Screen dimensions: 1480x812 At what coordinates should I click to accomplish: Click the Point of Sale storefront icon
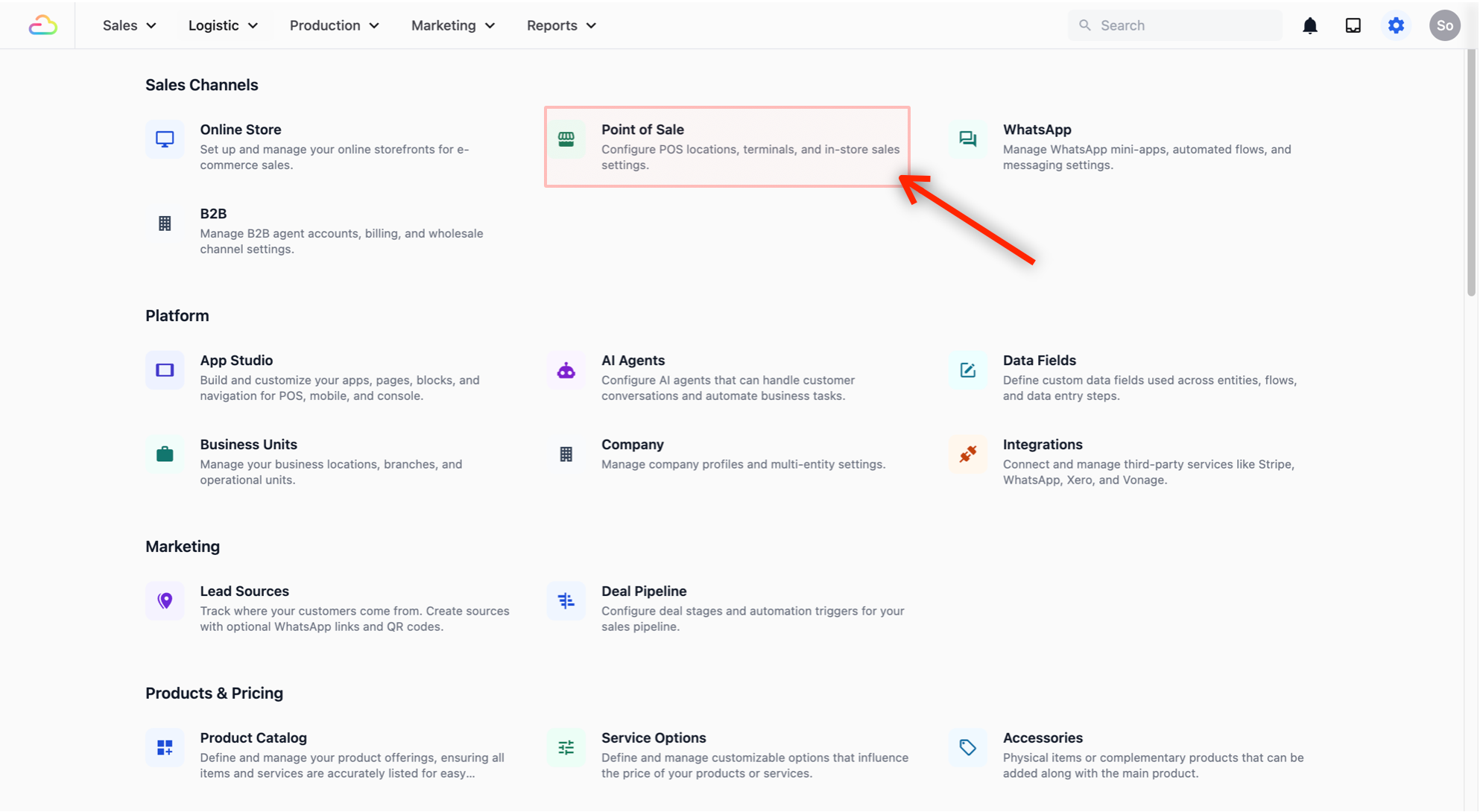566,139
